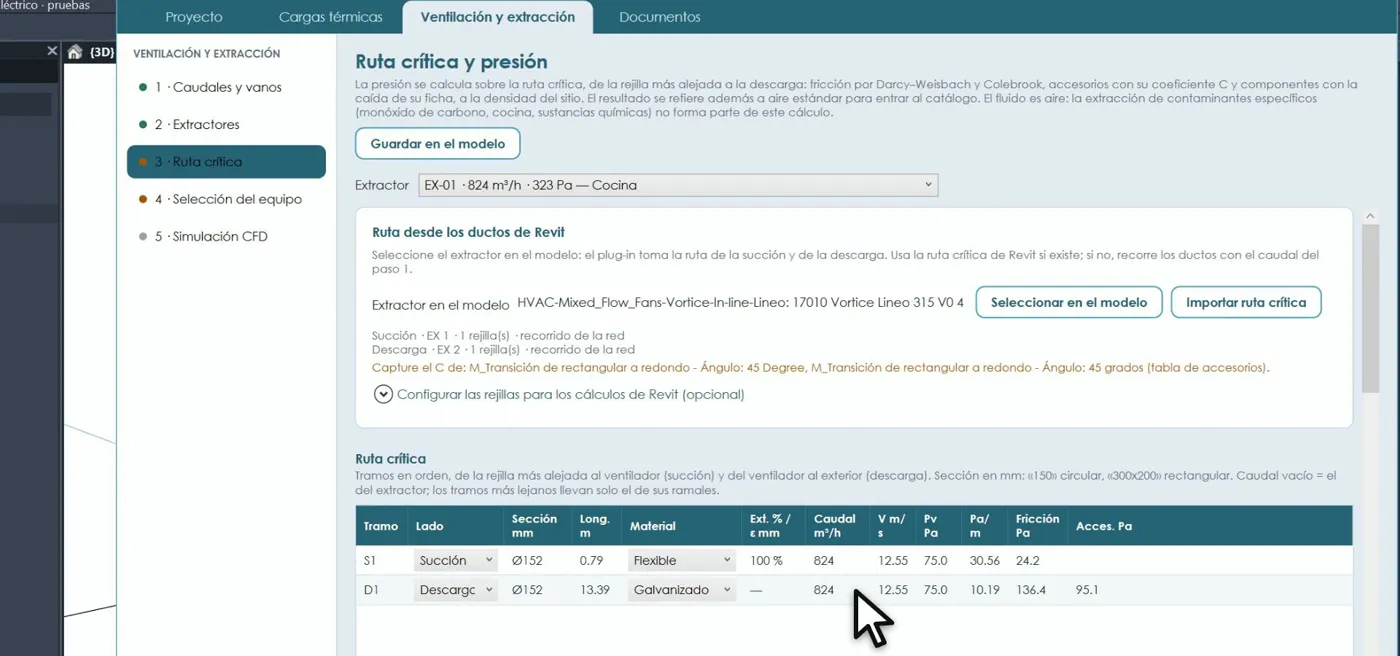1400x656 pixels.
Task: Select the Ventilación y extracción tab
Action: click(x=497, y=17)
